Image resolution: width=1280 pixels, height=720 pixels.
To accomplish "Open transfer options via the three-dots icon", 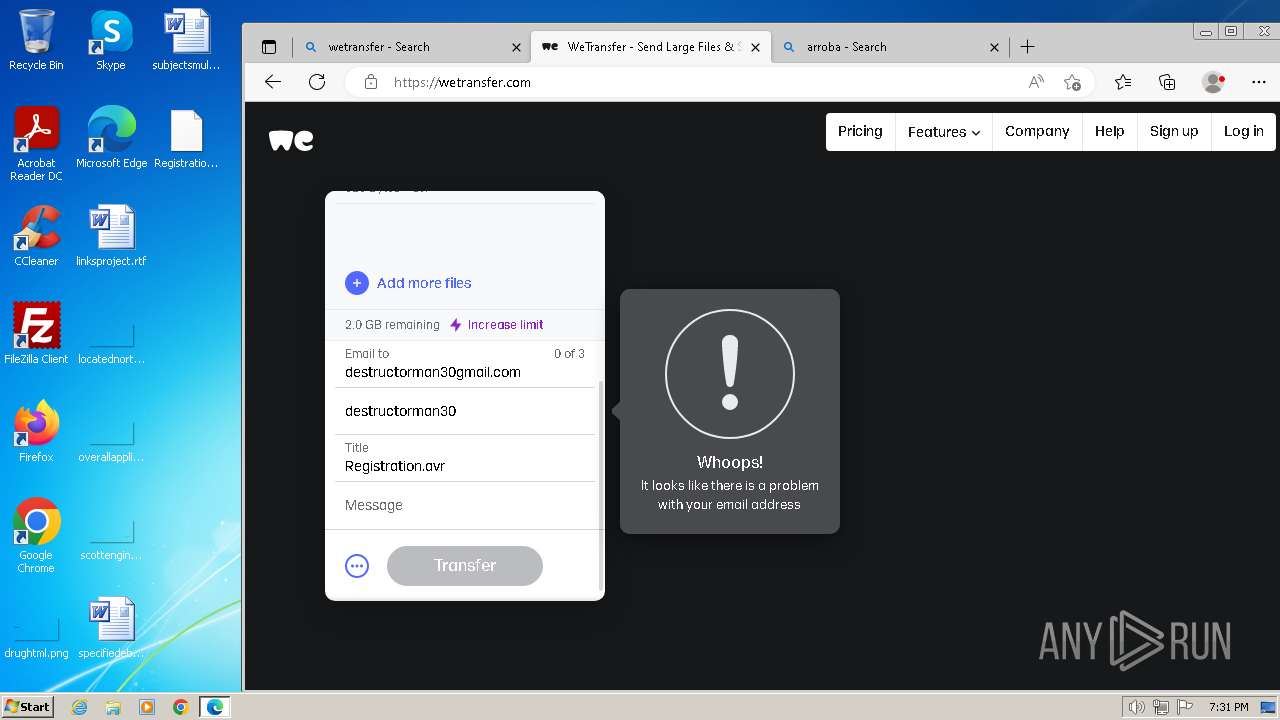I will [x=357, y=566].
